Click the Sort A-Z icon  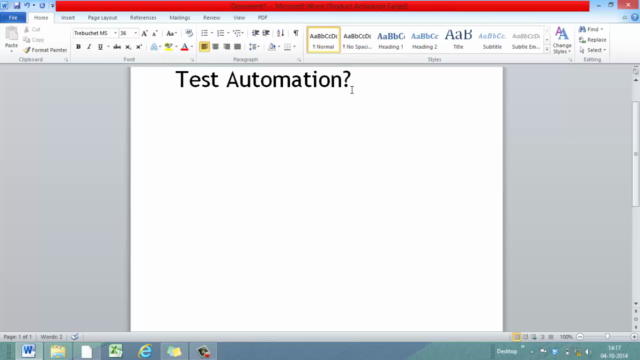click(x=280, y=33)
